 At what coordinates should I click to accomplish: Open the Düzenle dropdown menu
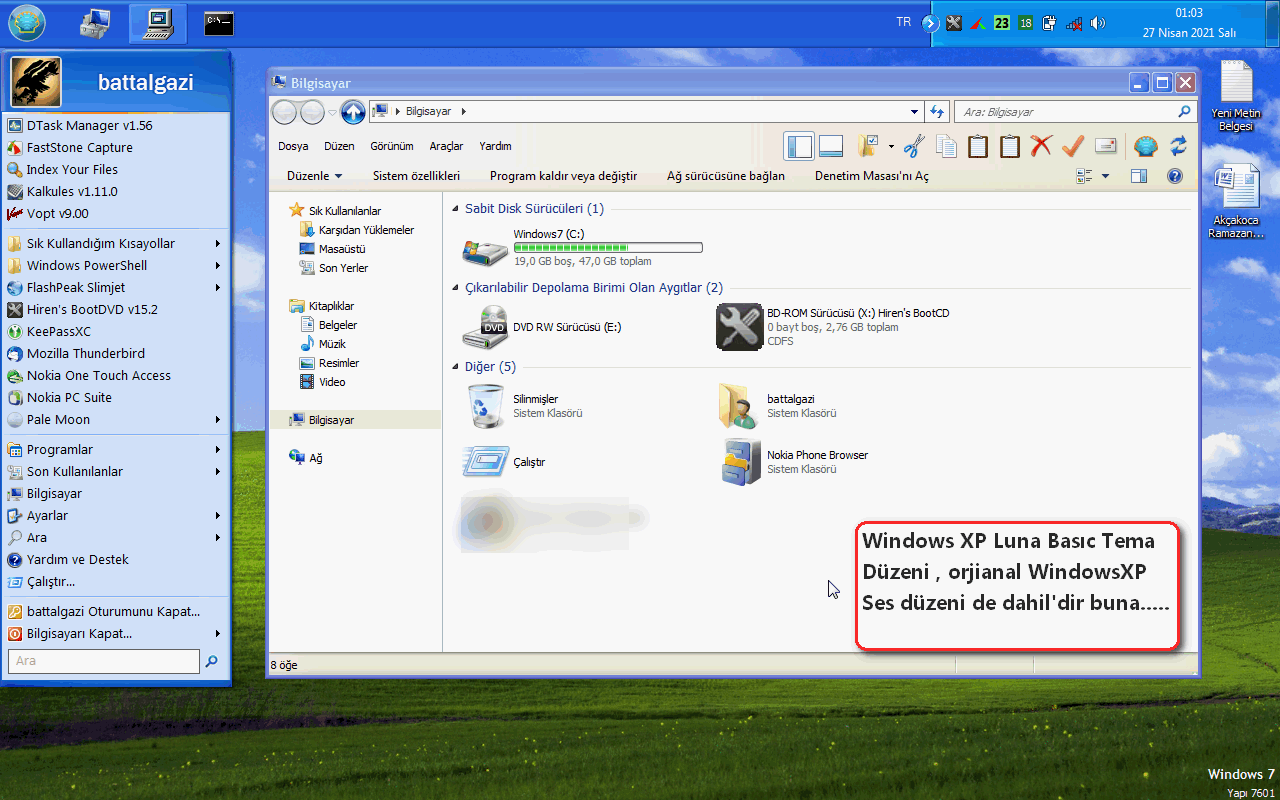pos(314,176)
